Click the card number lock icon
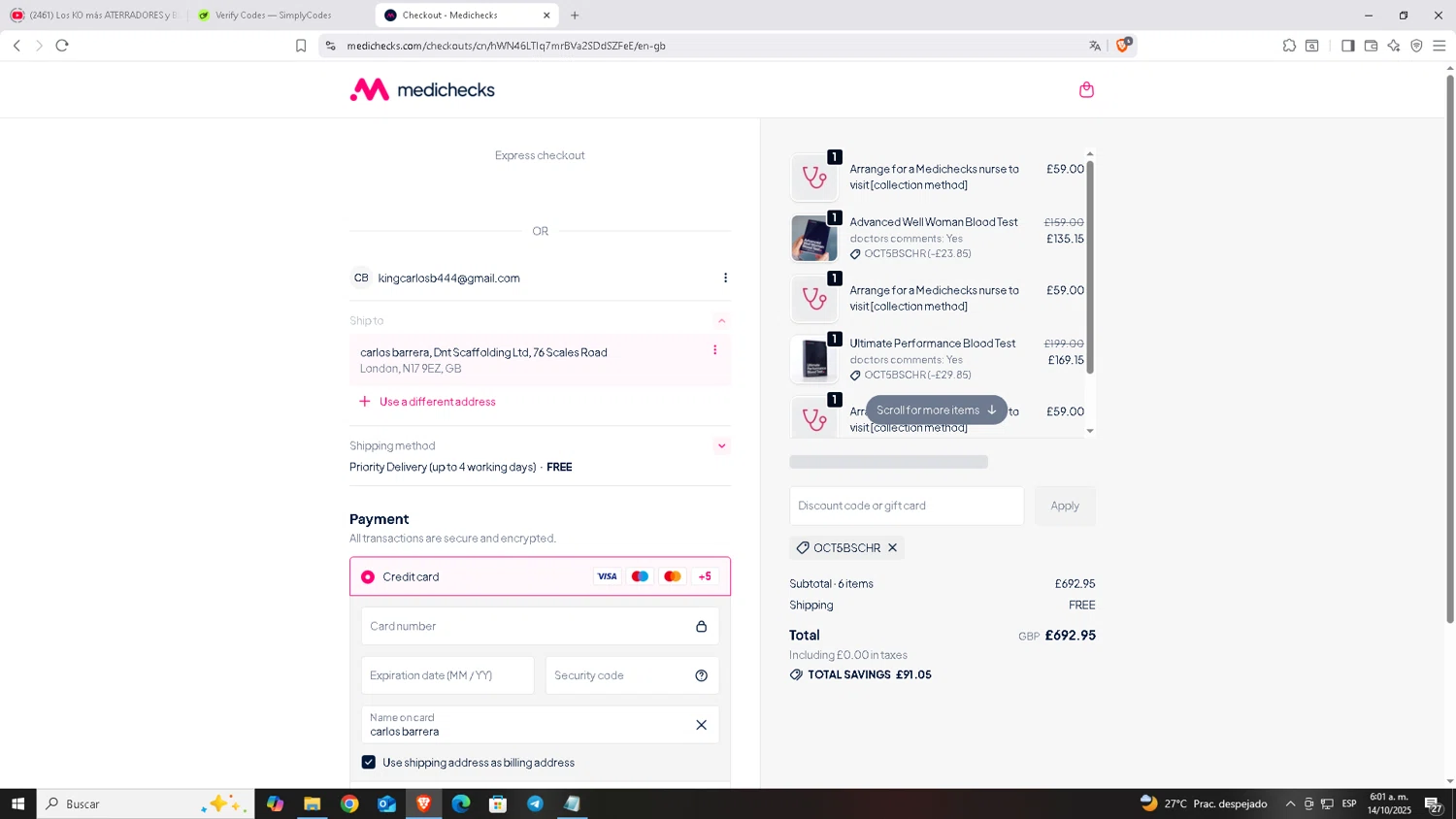Viewport: 1456px width, 819px height. (x=701, y=627)
